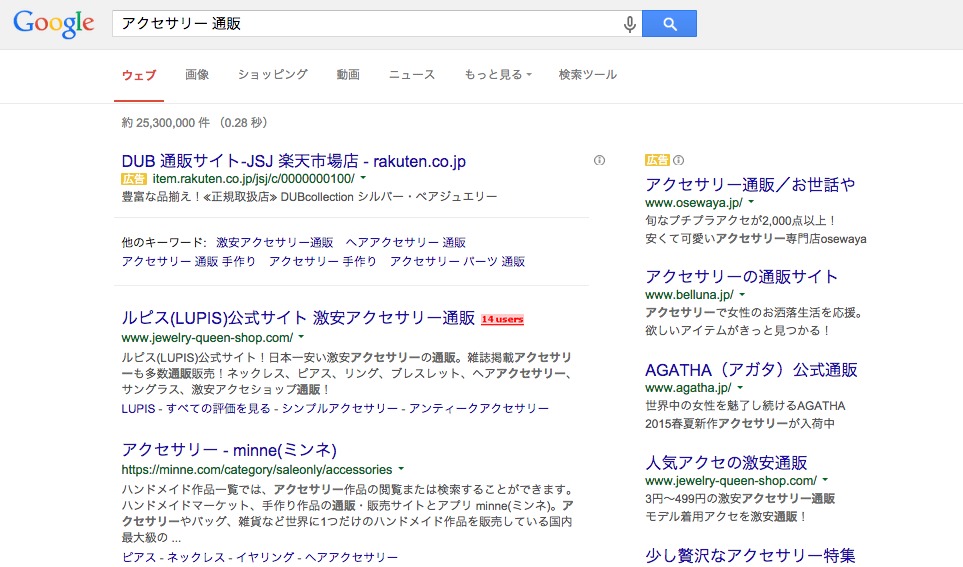Click keyword アクセサリー 手作り
Viewport: 963px width, 567px height.
coord(322,262)
